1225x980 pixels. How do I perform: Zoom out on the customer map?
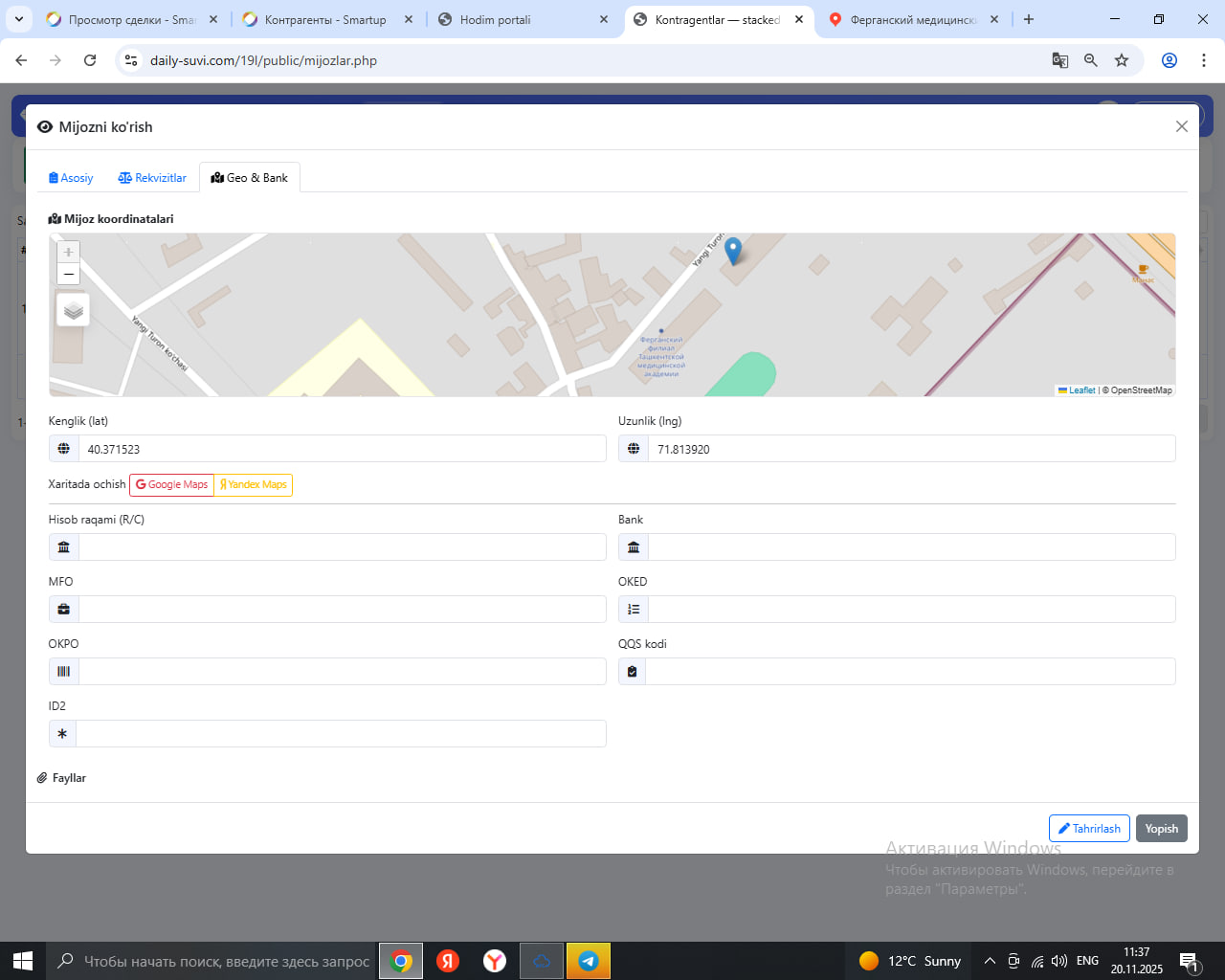pos(68,275)
